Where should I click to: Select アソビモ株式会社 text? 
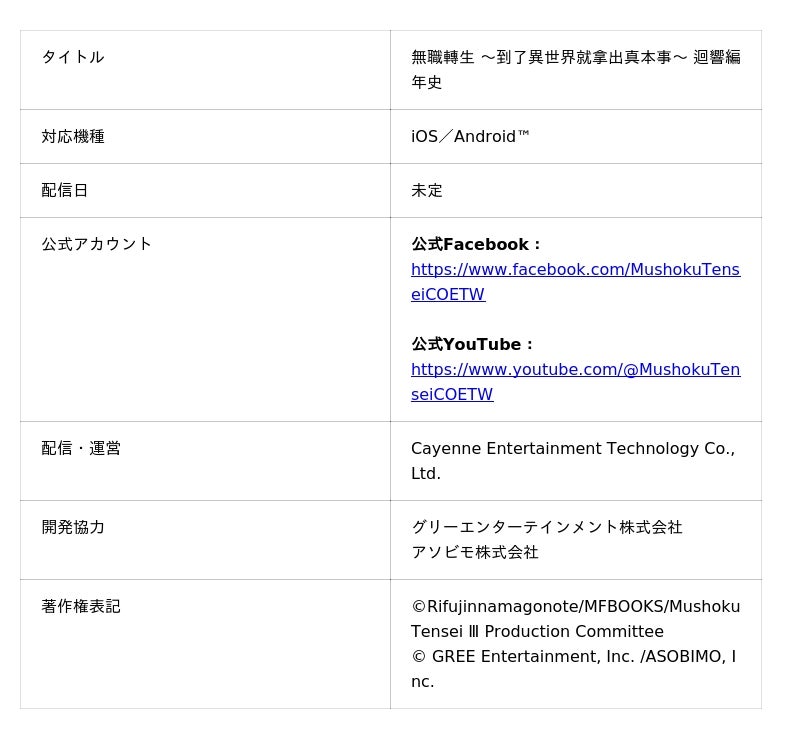point(474,552)
